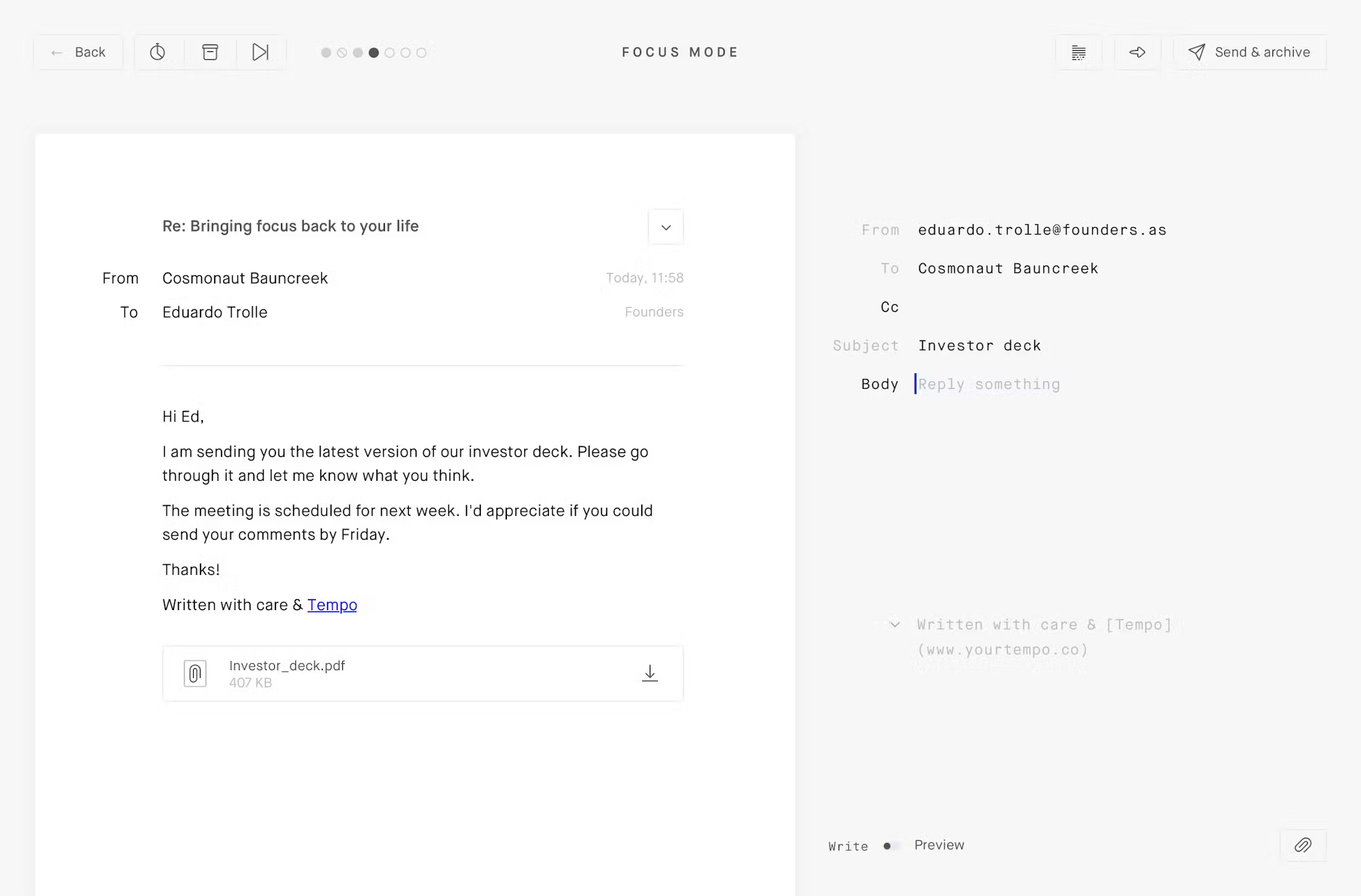Viewport: 1361px width, 896px height.
Task: Skip to next email icon
Action: [261, 52]
